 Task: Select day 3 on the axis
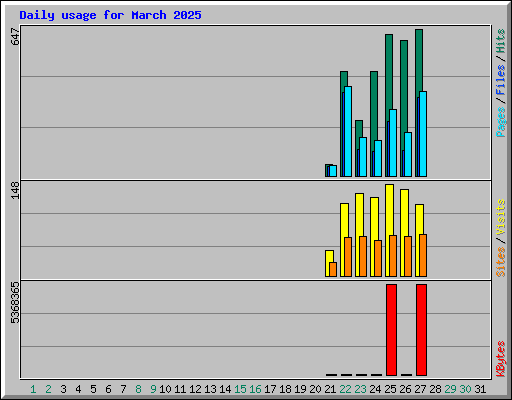click(x=63, y=389)
